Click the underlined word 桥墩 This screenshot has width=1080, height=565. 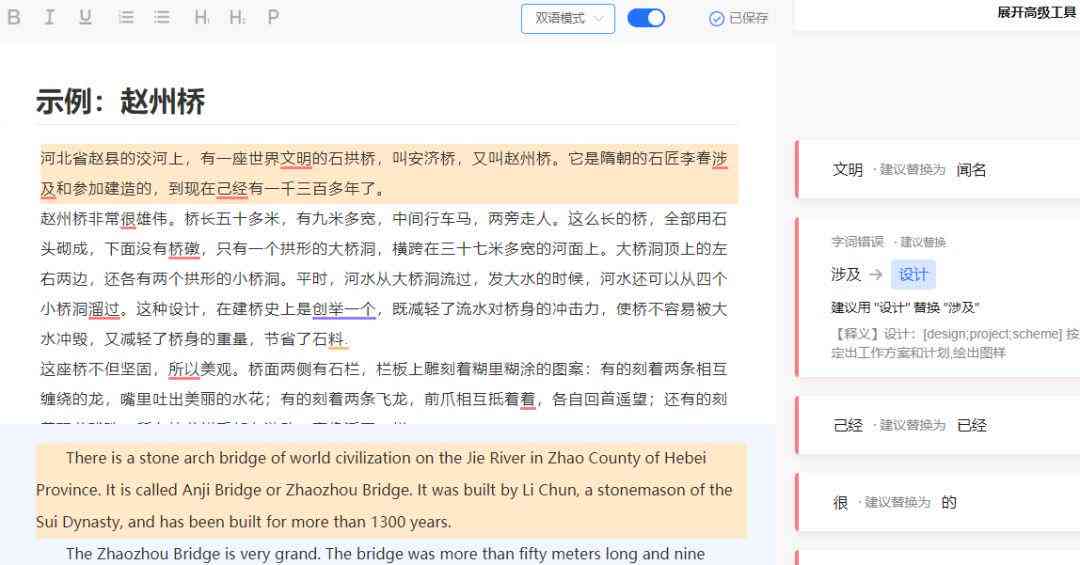coord(184,249)
